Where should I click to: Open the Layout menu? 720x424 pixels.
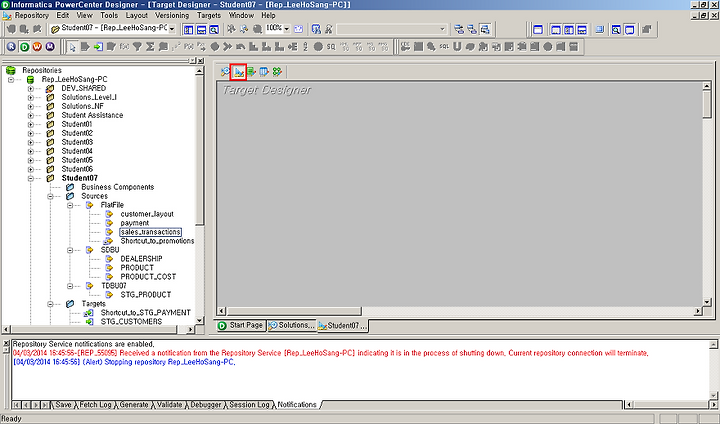pos(136,15)
